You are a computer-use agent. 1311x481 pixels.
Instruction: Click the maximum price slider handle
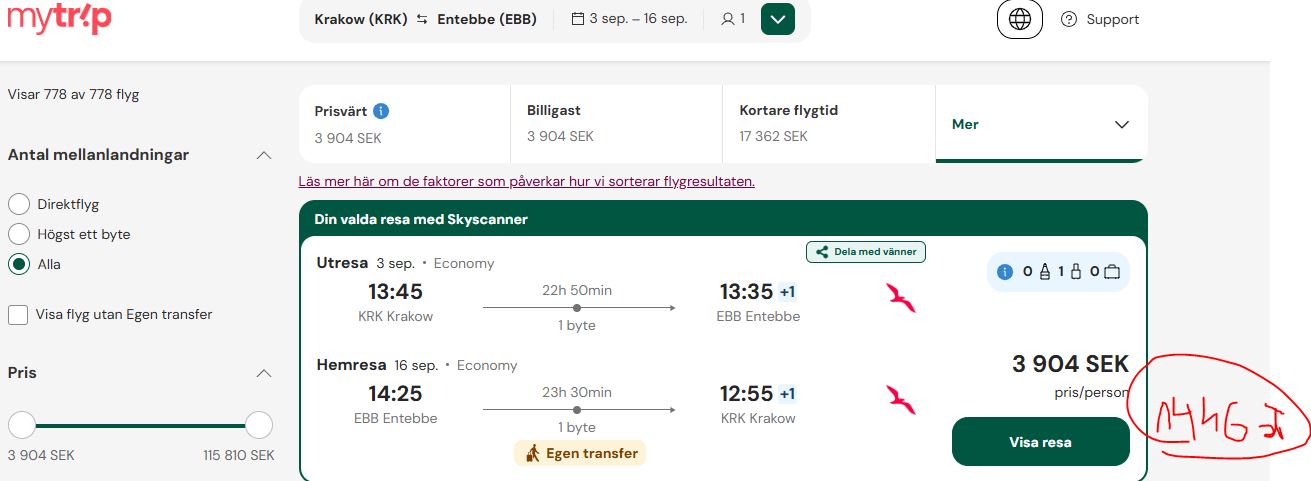[259, 425]
